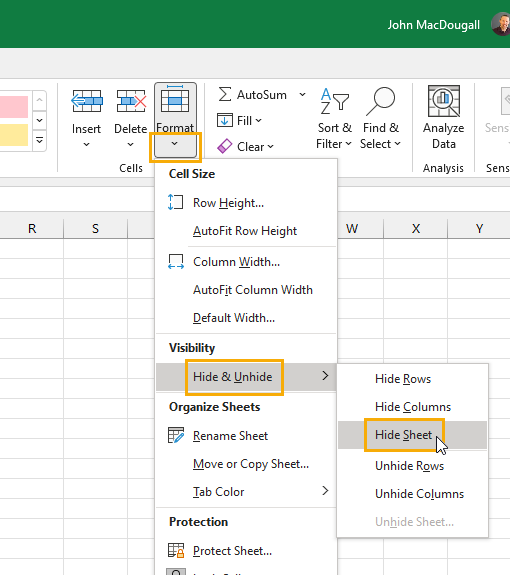This screenshot has height=575, width=510.
Task: Choose Move or Copy Sheet...
Action: pos(246,464)
